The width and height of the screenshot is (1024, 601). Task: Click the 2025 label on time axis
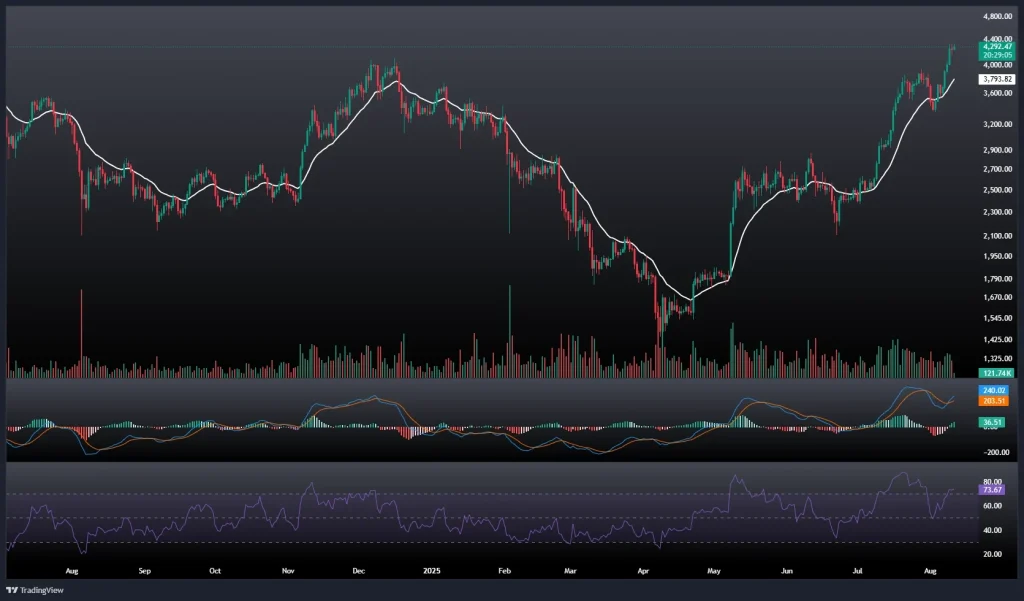(x=431, y=571)
